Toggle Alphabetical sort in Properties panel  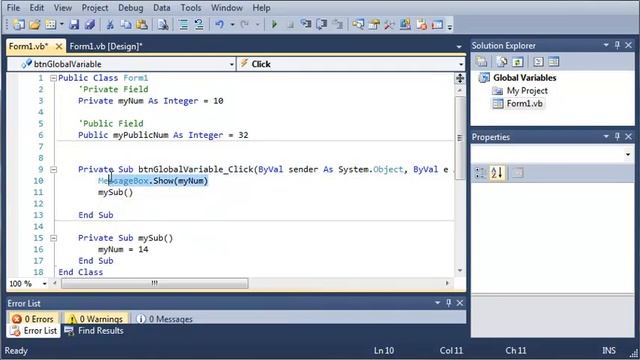click(497, 173)
